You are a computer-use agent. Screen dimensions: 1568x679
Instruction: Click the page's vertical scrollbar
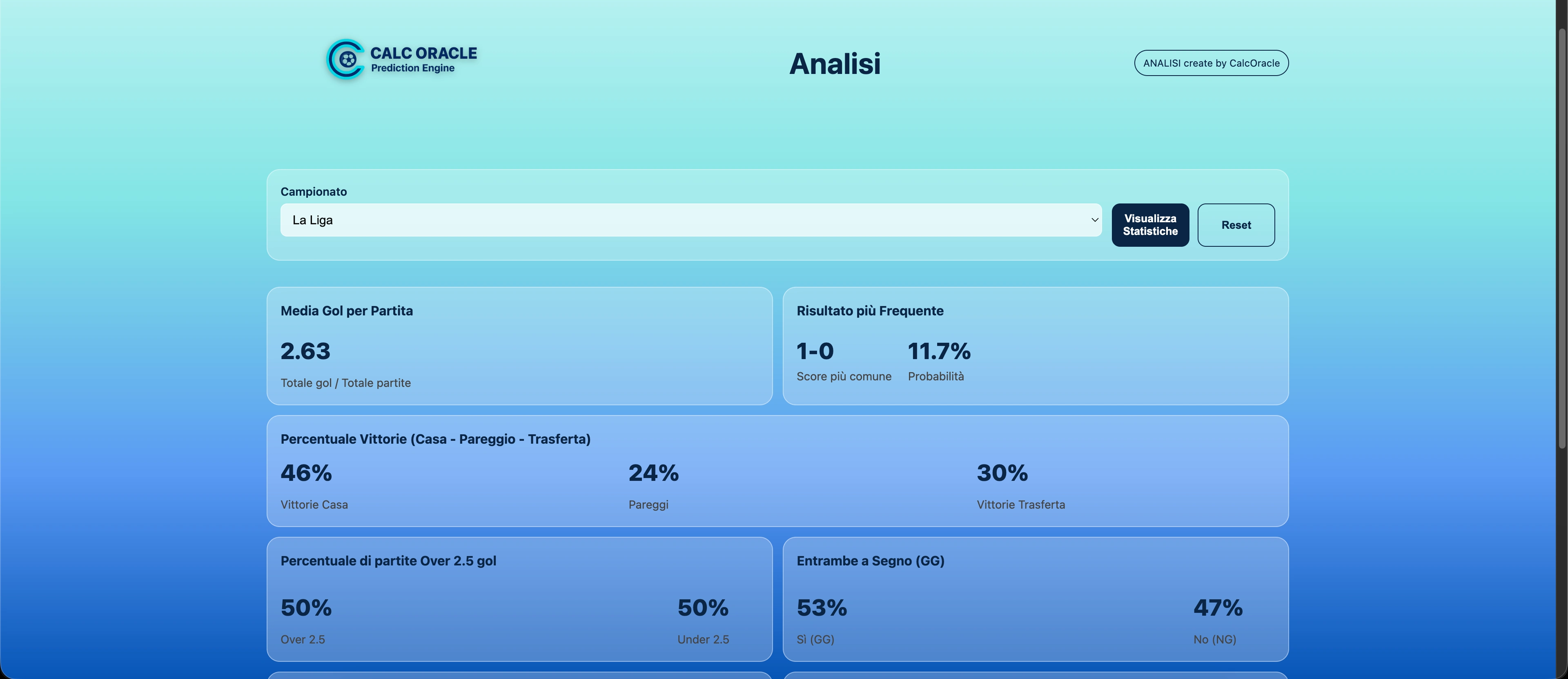[x=1561, y=243]
